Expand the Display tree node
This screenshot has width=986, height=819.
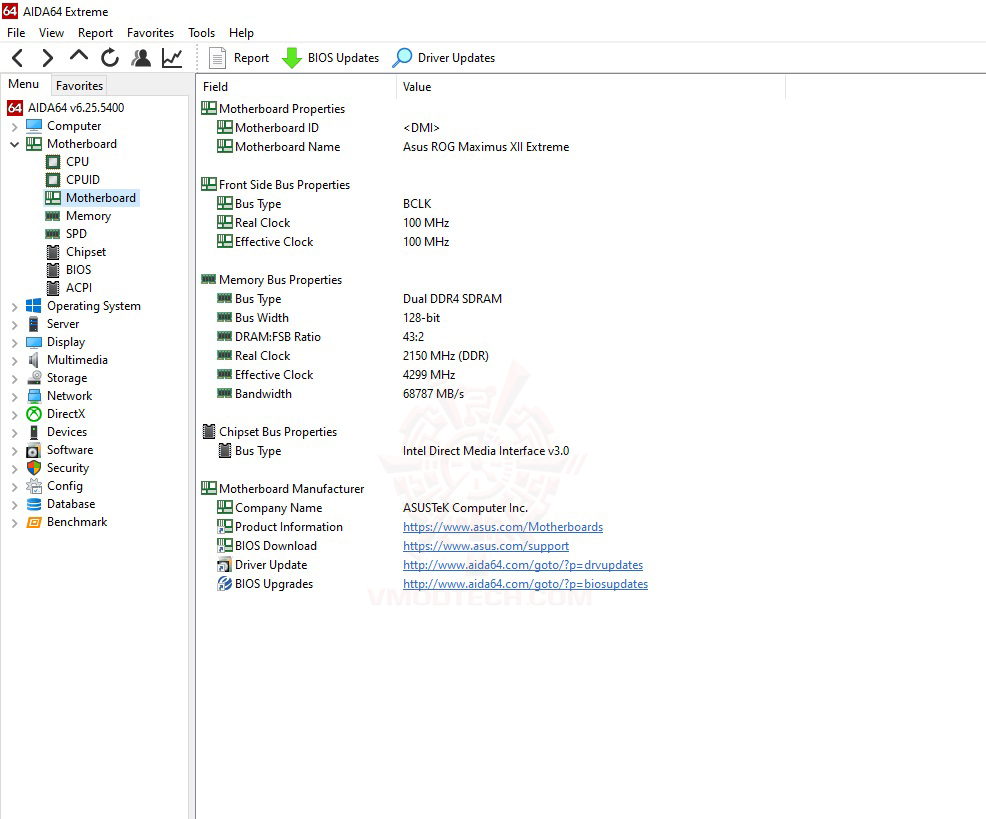tap(14, 343)
